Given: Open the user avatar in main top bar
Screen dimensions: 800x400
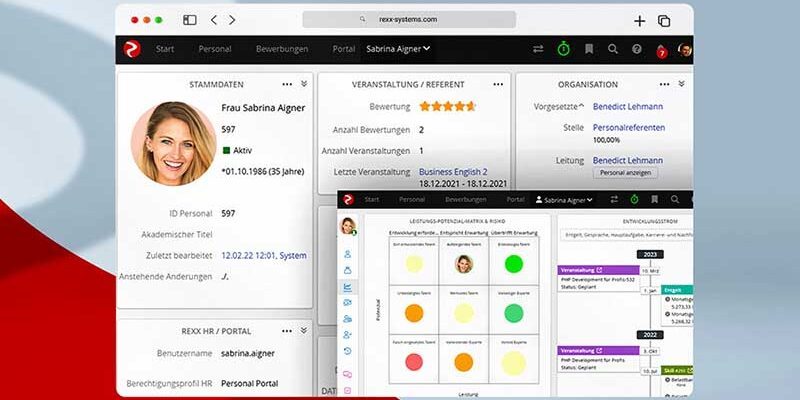Looking at the screenshot, I should coord(685,49).
